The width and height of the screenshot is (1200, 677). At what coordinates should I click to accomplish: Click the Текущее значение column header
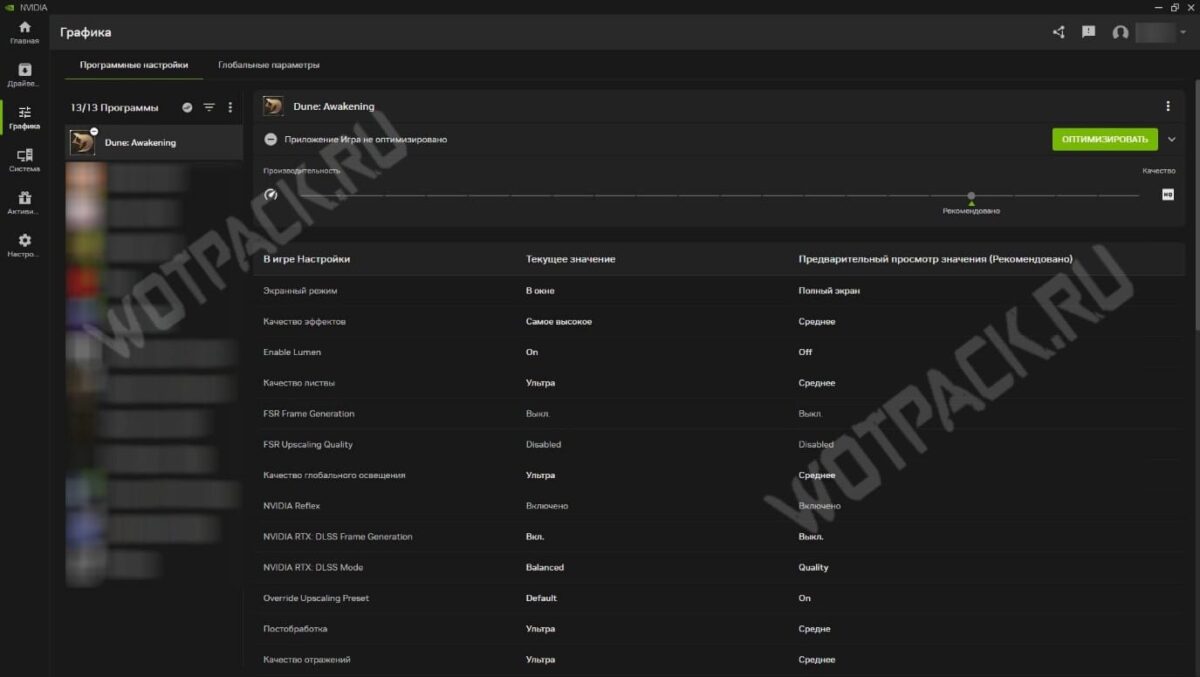(x=570, y=259)
